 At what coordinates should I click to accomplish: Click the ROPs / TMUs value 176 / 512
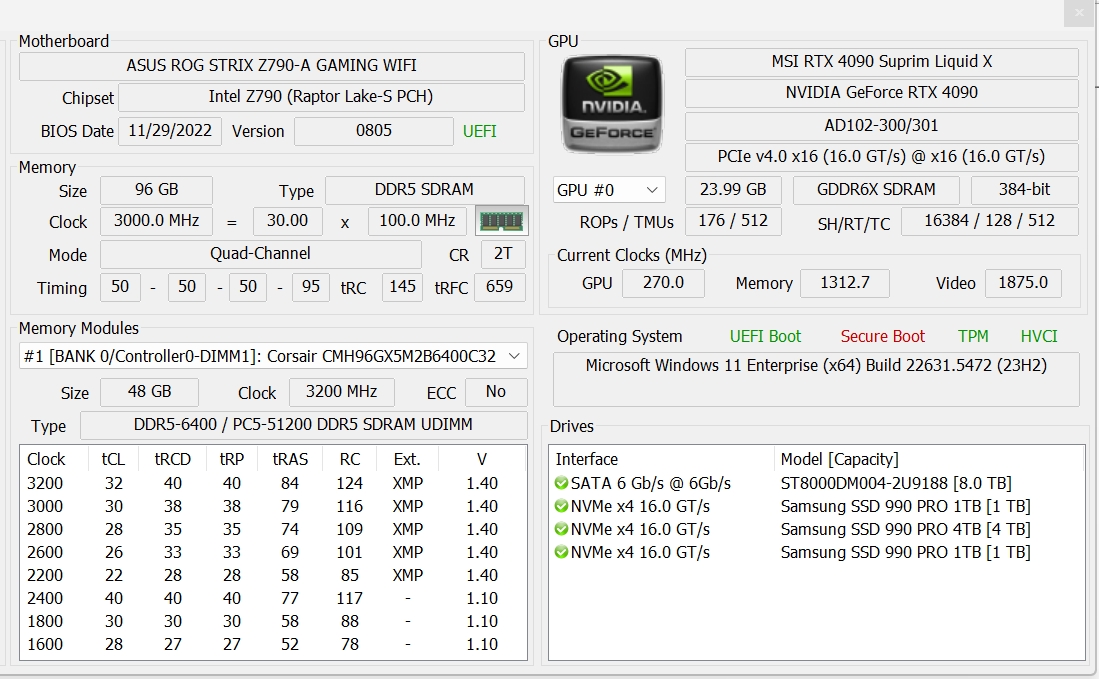[733, 221]
